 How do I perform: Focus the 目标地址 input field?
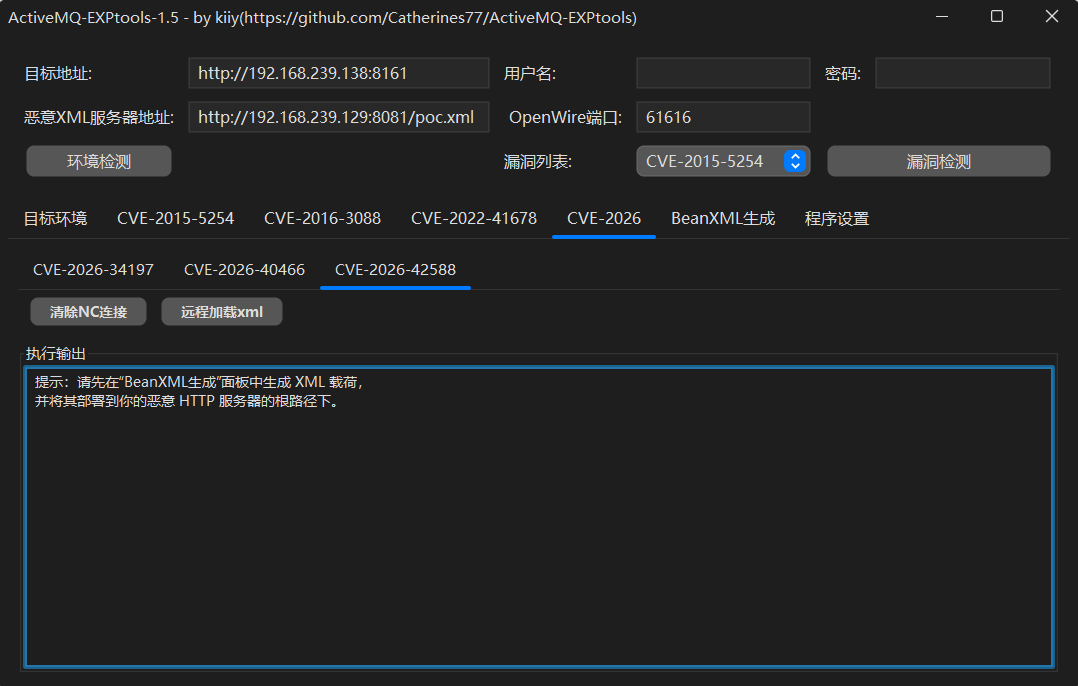(339, 74)
